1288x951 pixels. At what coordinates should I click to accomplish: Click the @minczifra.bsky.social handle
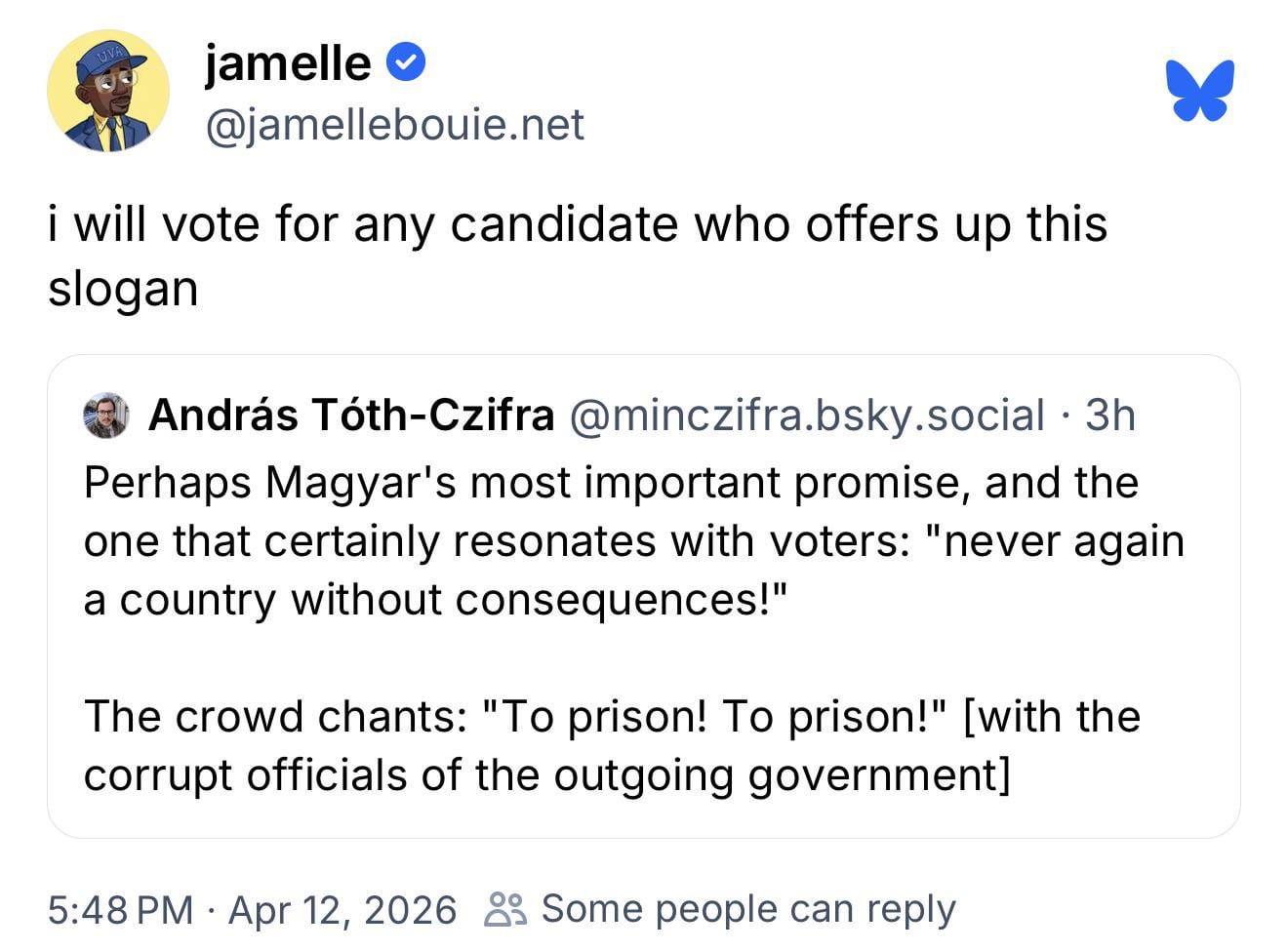(x=806, y=416)
